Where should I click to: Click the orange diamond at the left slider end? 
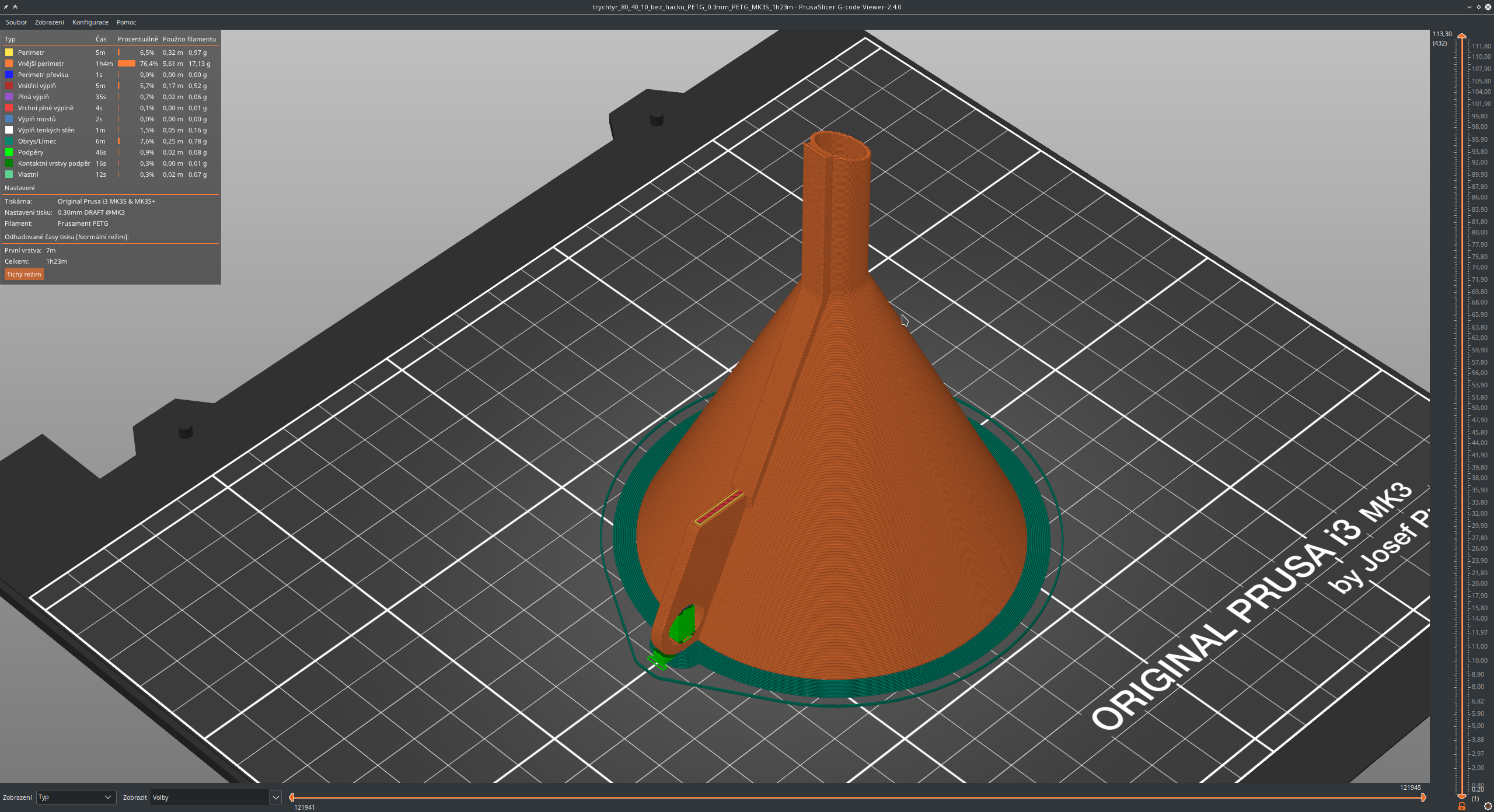[292, 797]
